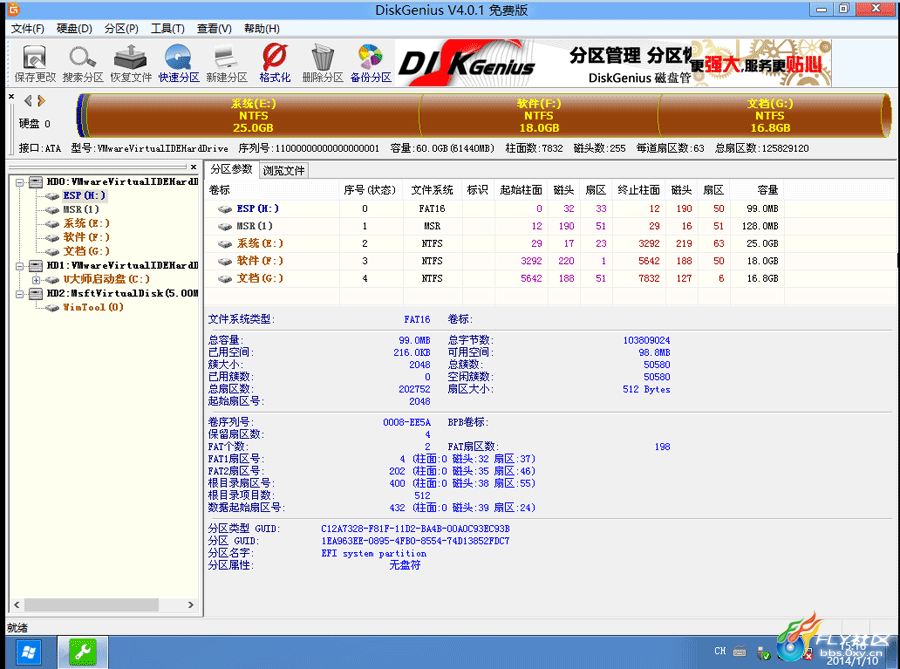The width and height of the screenshot is (900, 669).
Task: Select 软件(F:) in the disk tree
Action: point(86,237)
